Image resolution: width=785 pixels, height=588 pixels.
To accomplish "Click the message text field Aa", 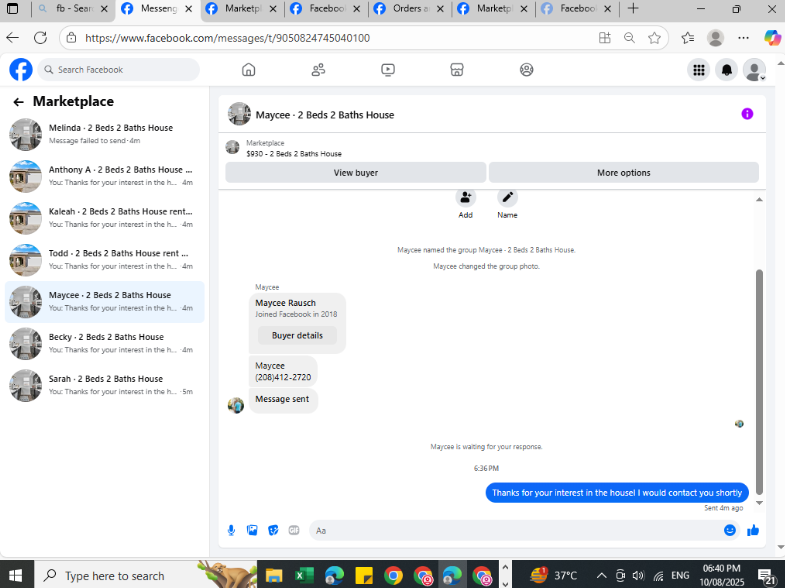I will pos(516,530).
